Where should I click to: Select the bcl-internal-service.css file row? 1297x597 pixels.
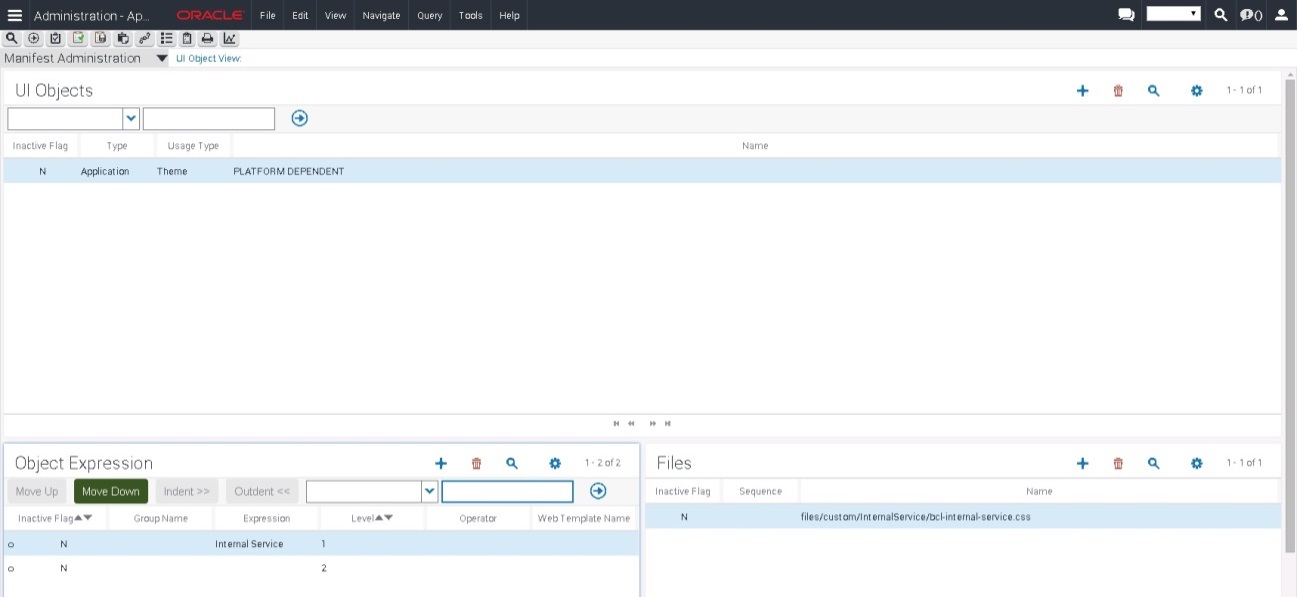(x=963, y=517)
